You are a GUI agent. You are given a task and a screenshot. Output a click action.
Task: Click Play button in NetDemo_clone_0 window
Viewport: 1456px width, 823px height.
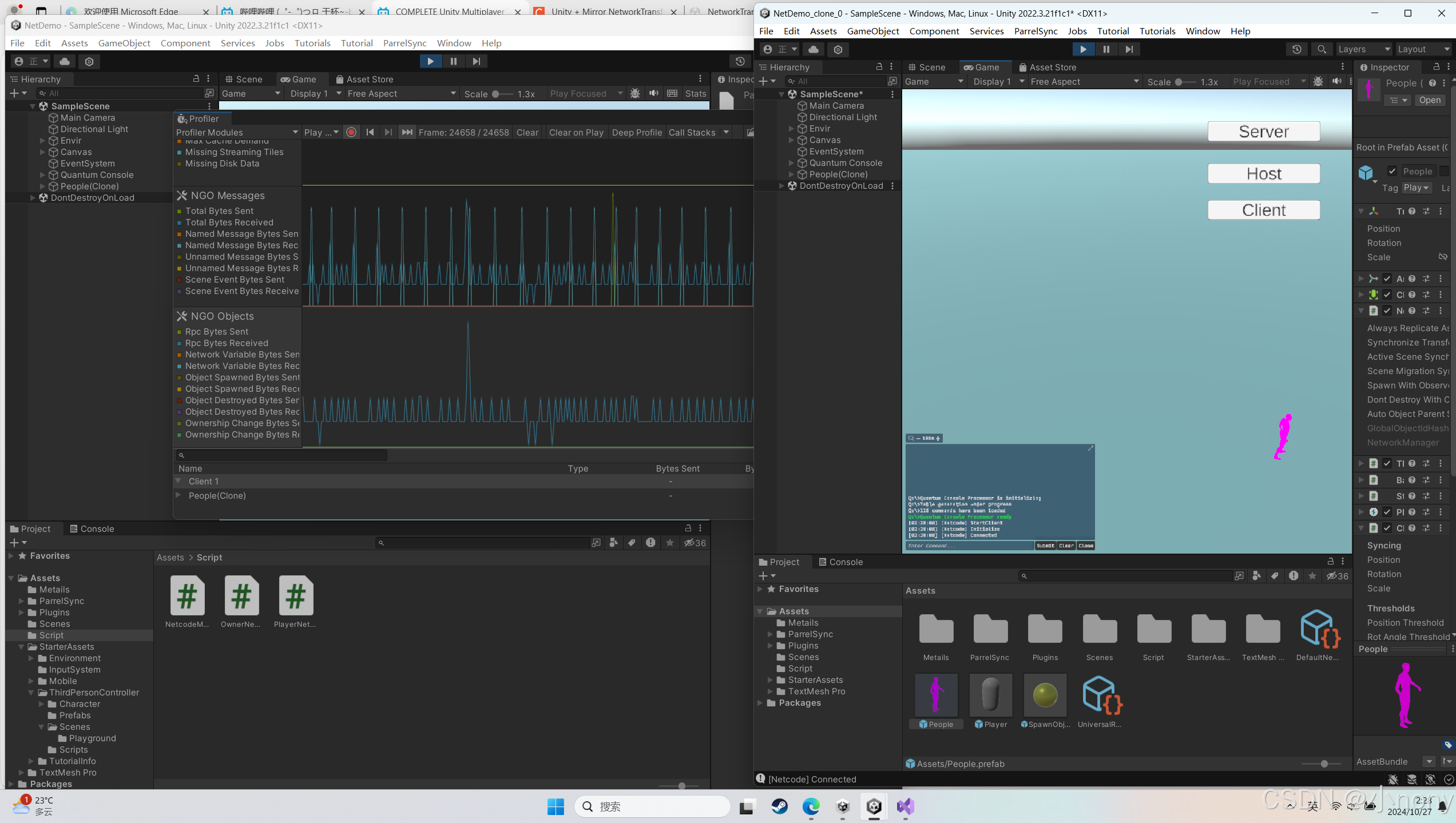[x=1083, y=49]
